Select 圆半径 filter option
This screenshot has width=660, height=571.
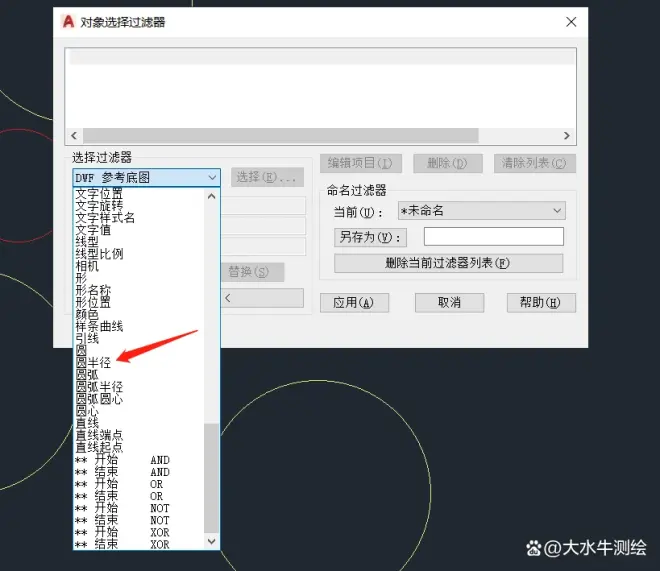click(93, 363)
